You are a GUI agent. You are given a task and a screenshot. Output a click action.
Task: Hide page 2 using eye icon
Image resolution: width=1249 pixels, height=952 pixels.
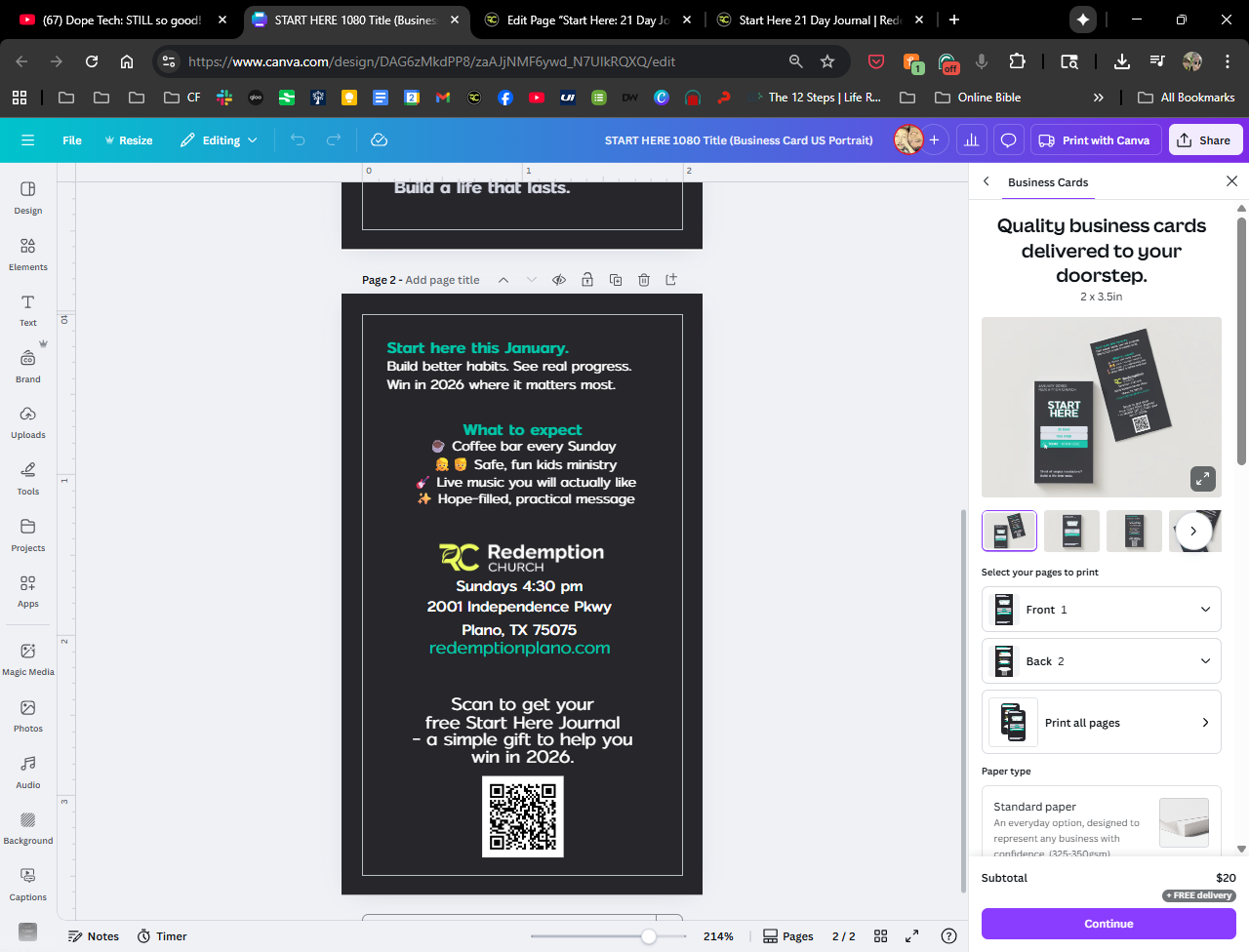[x=559, y=280]
